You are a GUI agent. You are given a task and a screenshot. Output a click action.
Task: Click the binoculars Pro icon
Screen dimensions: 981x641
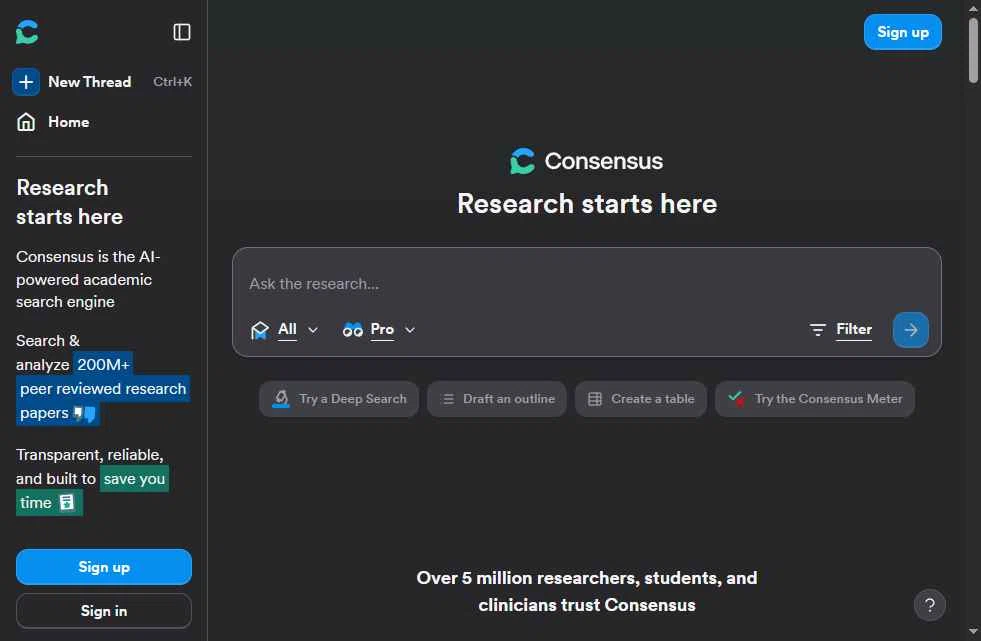tap(353, 330)
